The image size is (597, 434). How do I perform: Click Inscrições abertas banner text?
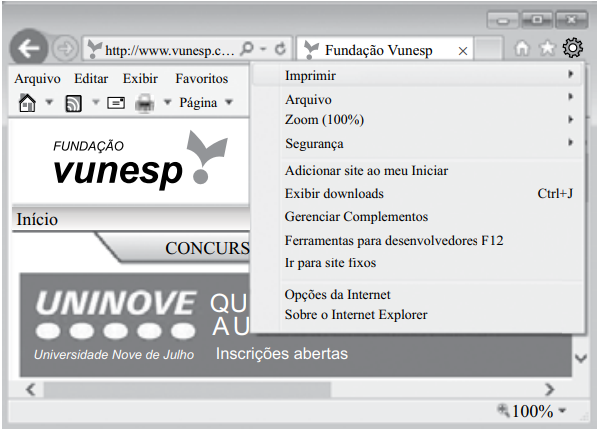pos(282,354)
